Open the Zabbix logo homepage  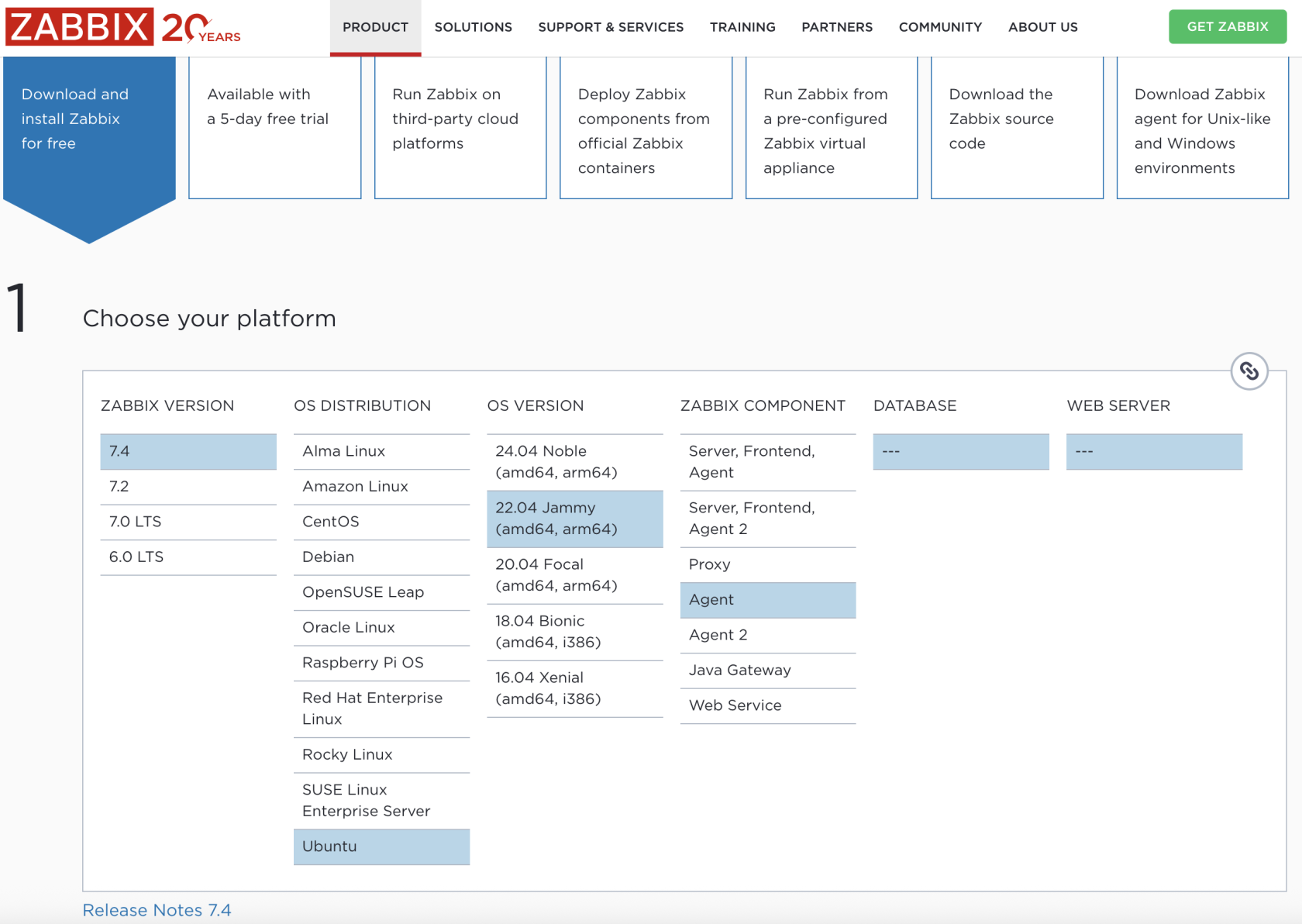pos(123,27)
